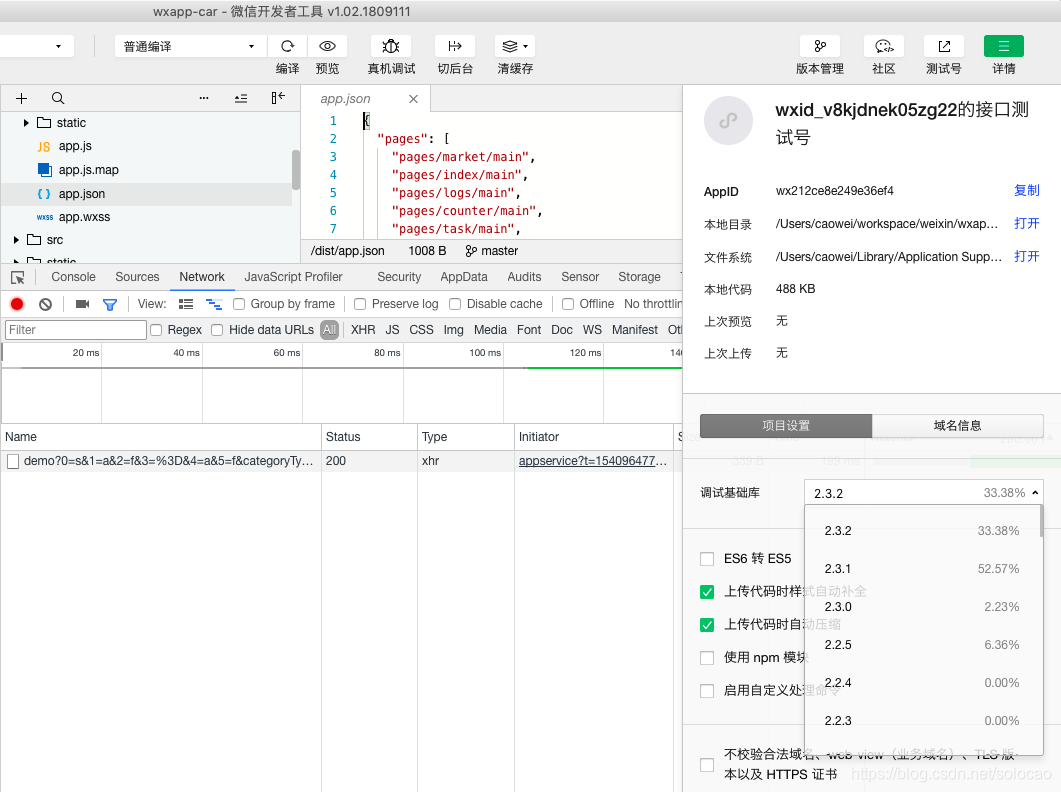Filter requests by WS type
The image size is (1061, 792).
click(592, 330)
